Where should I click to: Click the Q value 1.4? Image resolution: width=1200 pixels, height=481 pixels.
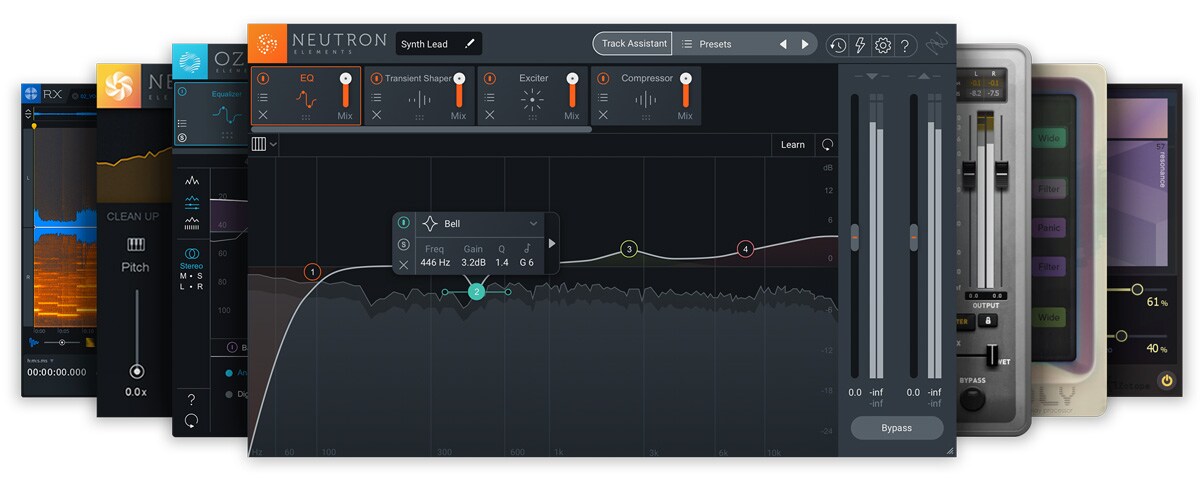[x=502, y=263]
